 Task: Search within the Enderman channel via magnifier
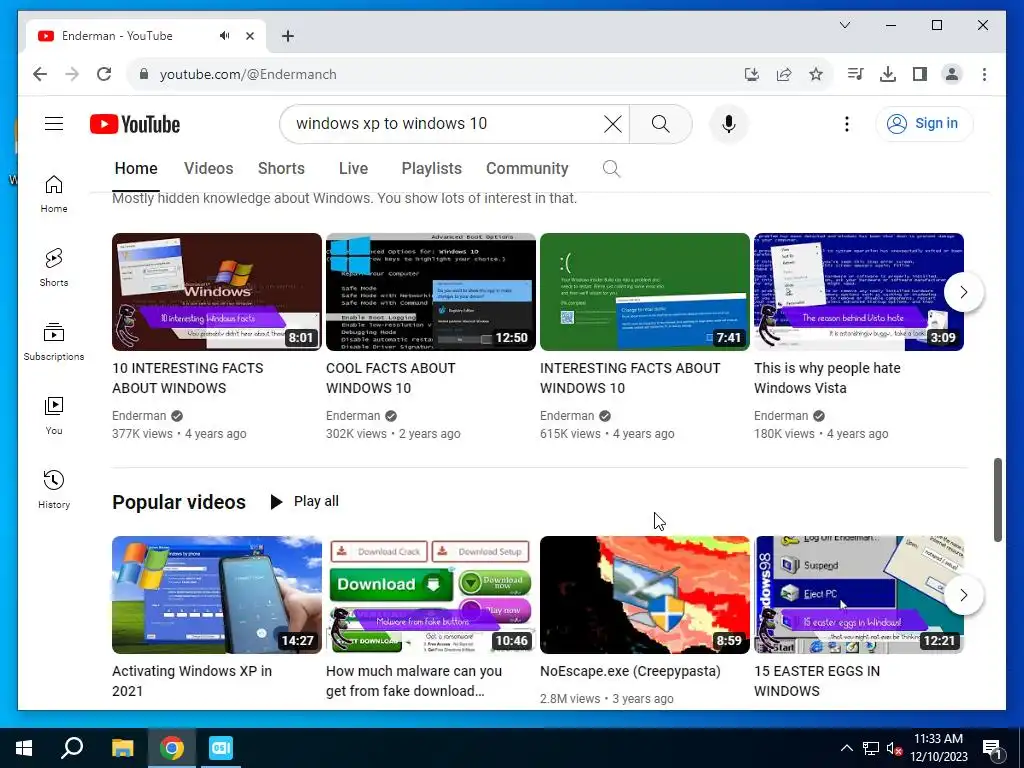click(611, 168)
